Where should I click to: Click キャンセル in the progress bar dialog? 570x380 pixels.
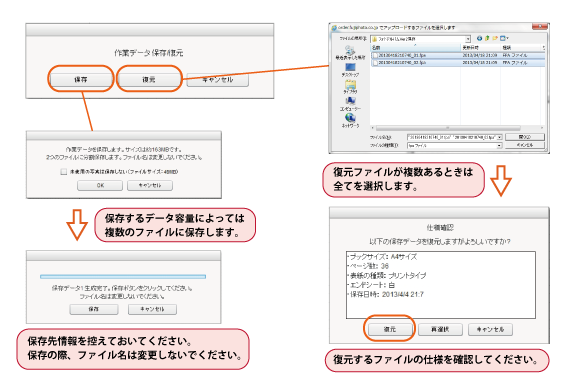coord(152,309)
